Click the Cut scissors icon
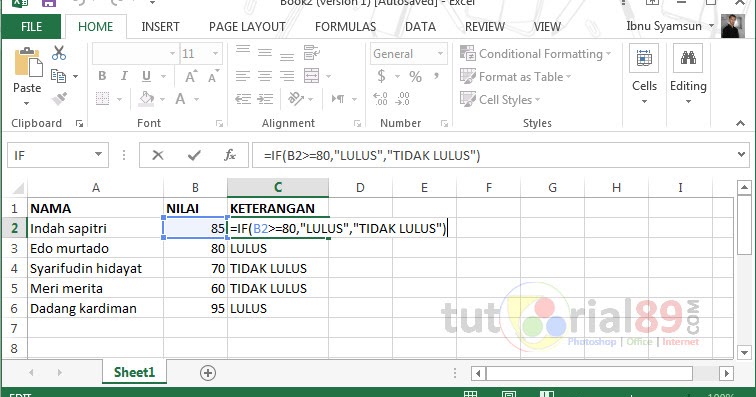Image resolution: width=756 pixels, height=397 pixels. coord(59,53)
